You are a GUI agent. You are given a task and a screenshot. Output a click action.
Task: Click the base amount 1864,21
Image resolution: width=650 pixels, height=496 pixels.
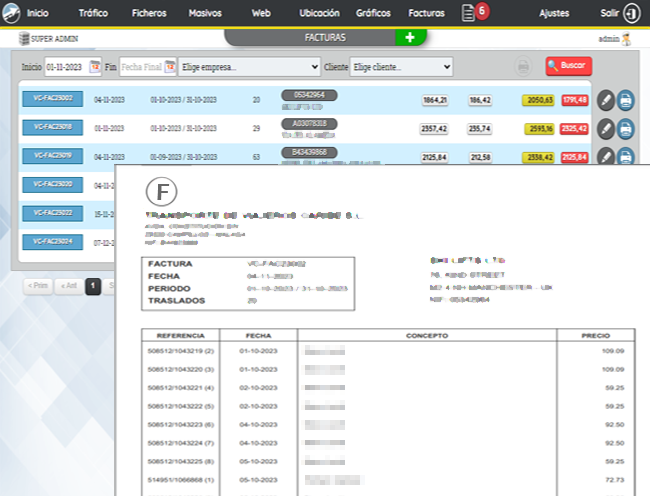point(435,100)
